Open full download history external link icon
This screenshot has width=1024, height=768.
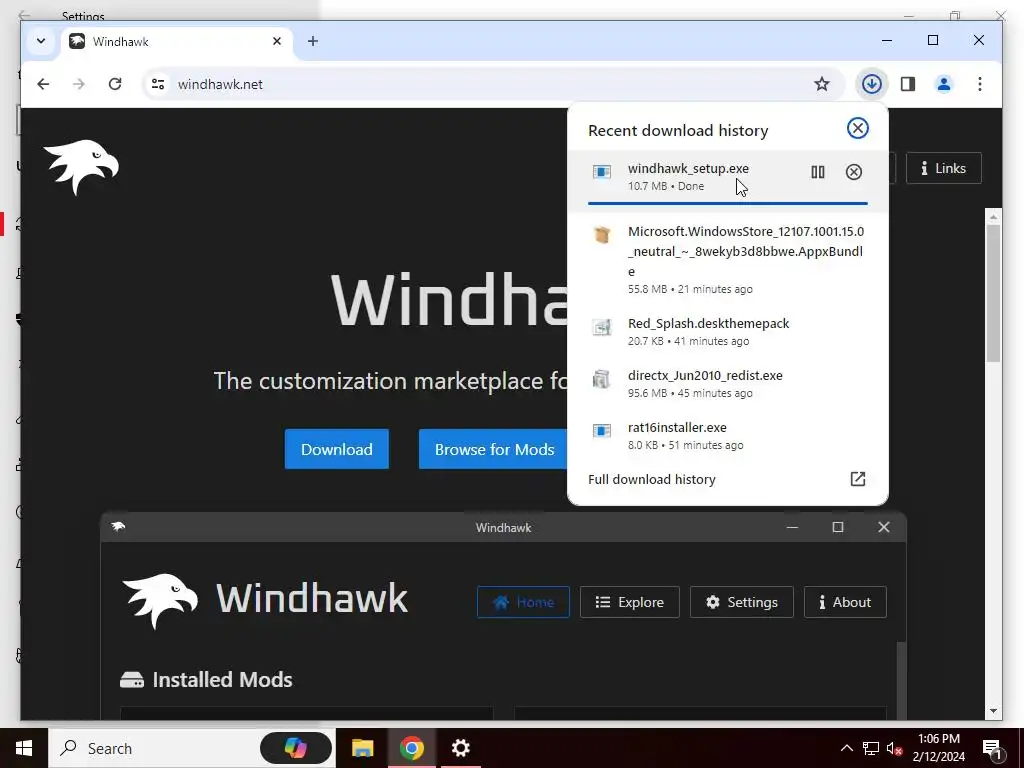pyautogui.click(x=857, y=479)
